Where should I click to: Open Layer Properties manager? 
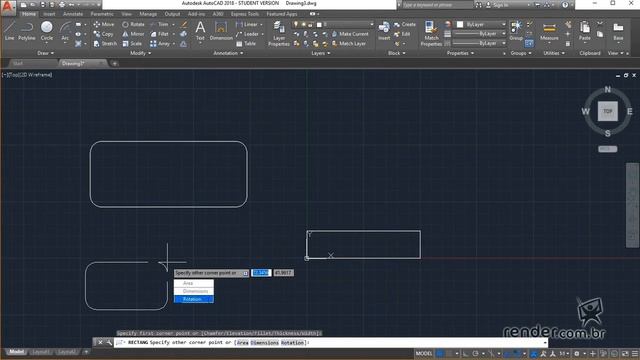pyautogui.click(x=279, y=33)
